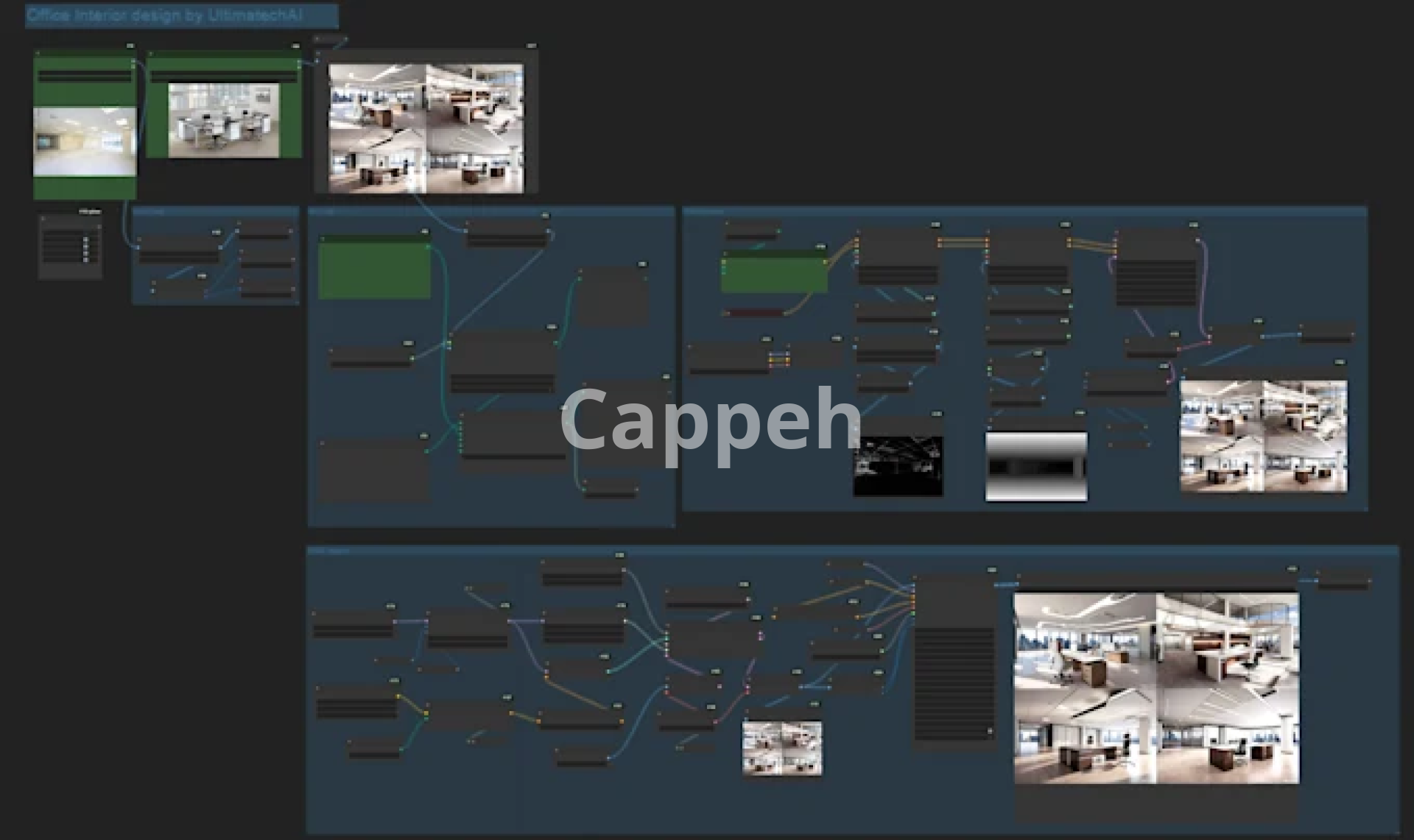Screen dimensions: 1414x840
Task: Click the large empty green node body
Action: pos(374,271)
